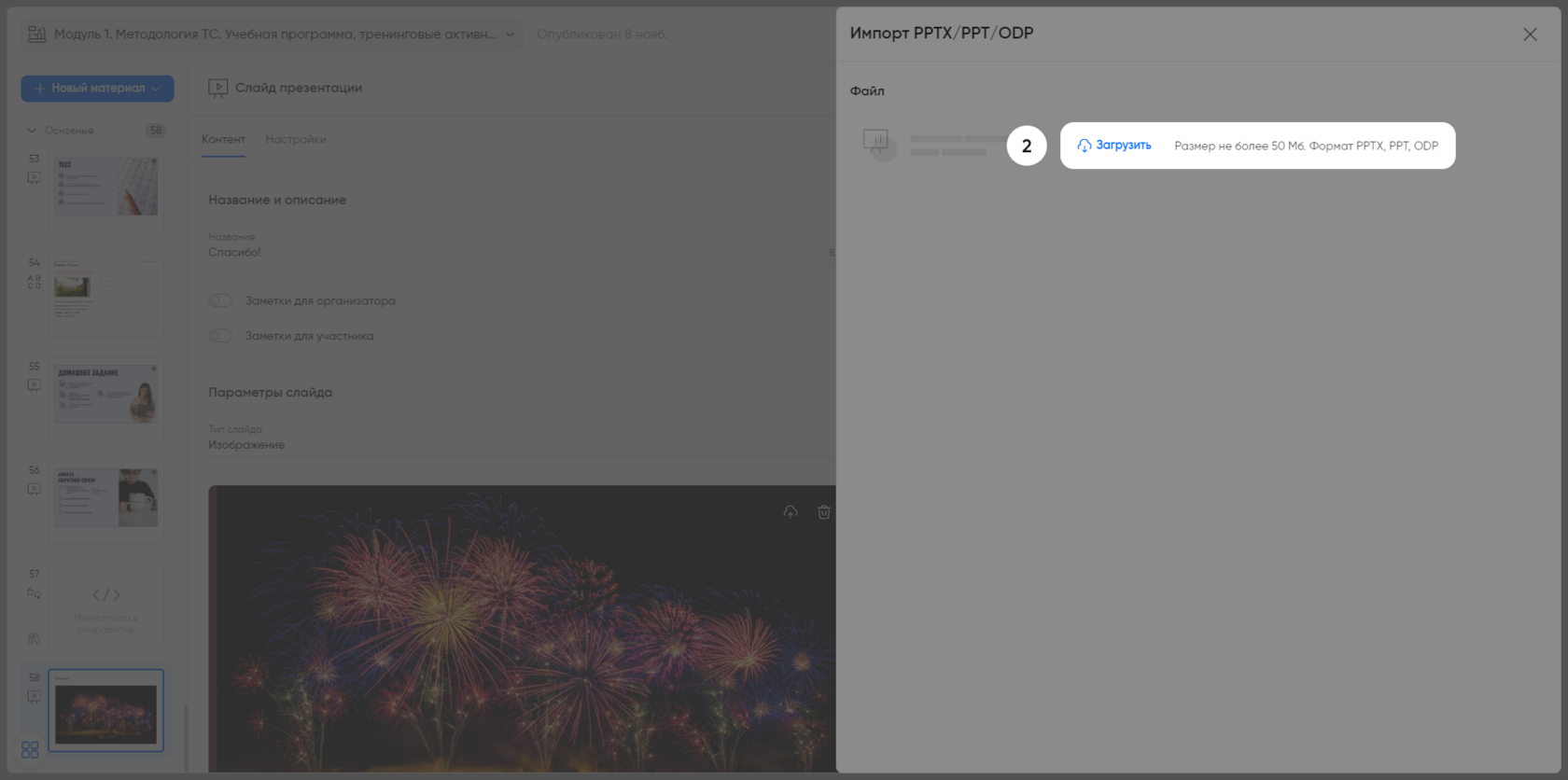The image size is (1568, 780).
Task: Open the Новый материал dropdown
Action: pos(97,89)
